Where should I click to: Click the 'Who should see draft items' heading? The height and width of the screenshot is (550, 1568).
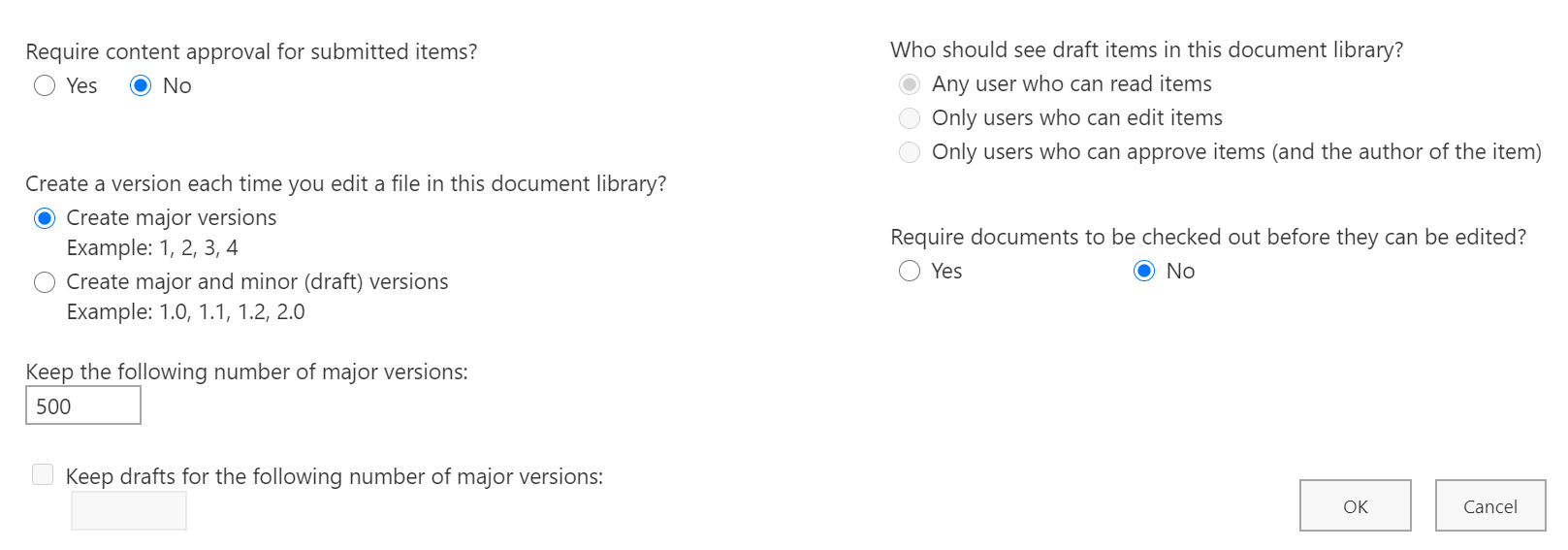[x=1146, y=49]
